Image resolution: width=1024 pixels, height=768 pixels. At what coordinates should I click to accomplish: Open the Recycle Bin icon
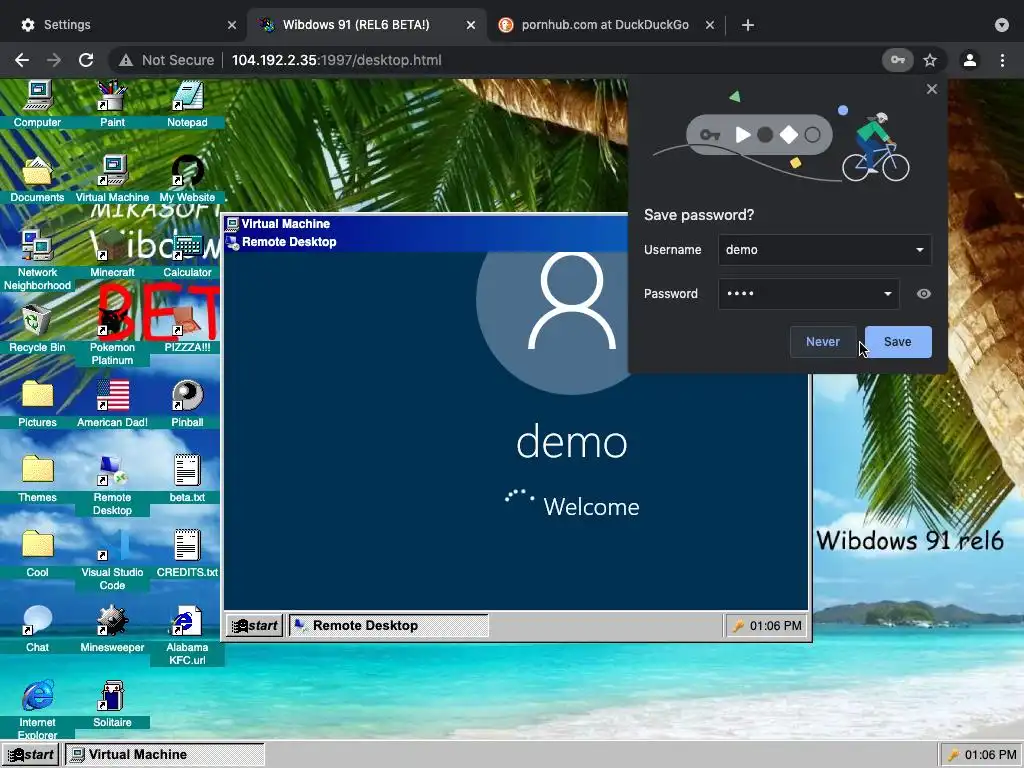(x=37, y=328)
